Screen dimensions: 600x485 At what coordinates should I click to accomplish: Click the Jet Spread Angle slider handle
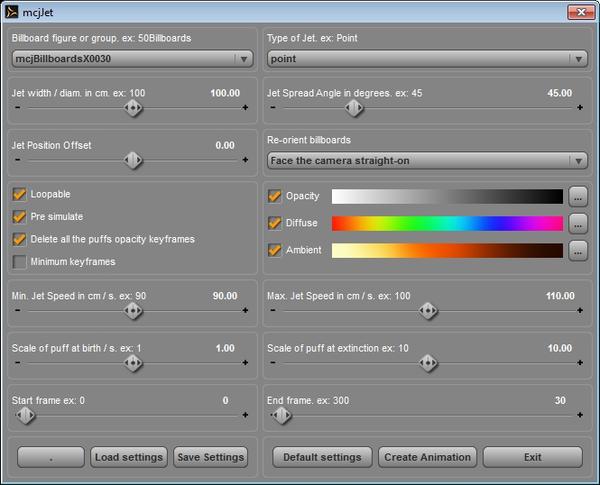tap(354, 108)
